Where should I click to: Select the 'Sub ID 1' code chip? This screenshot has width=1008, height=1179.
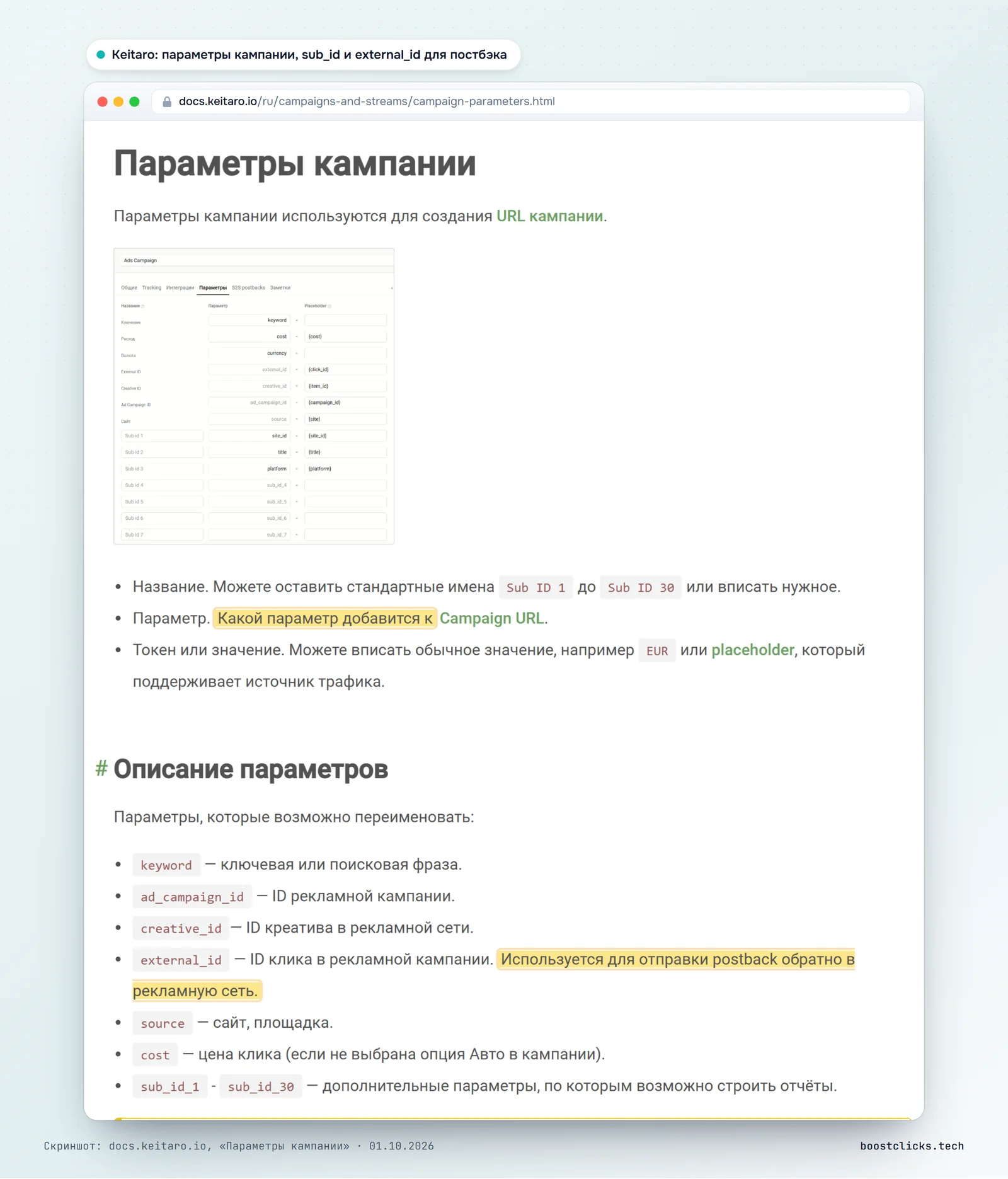click(535, 587)
